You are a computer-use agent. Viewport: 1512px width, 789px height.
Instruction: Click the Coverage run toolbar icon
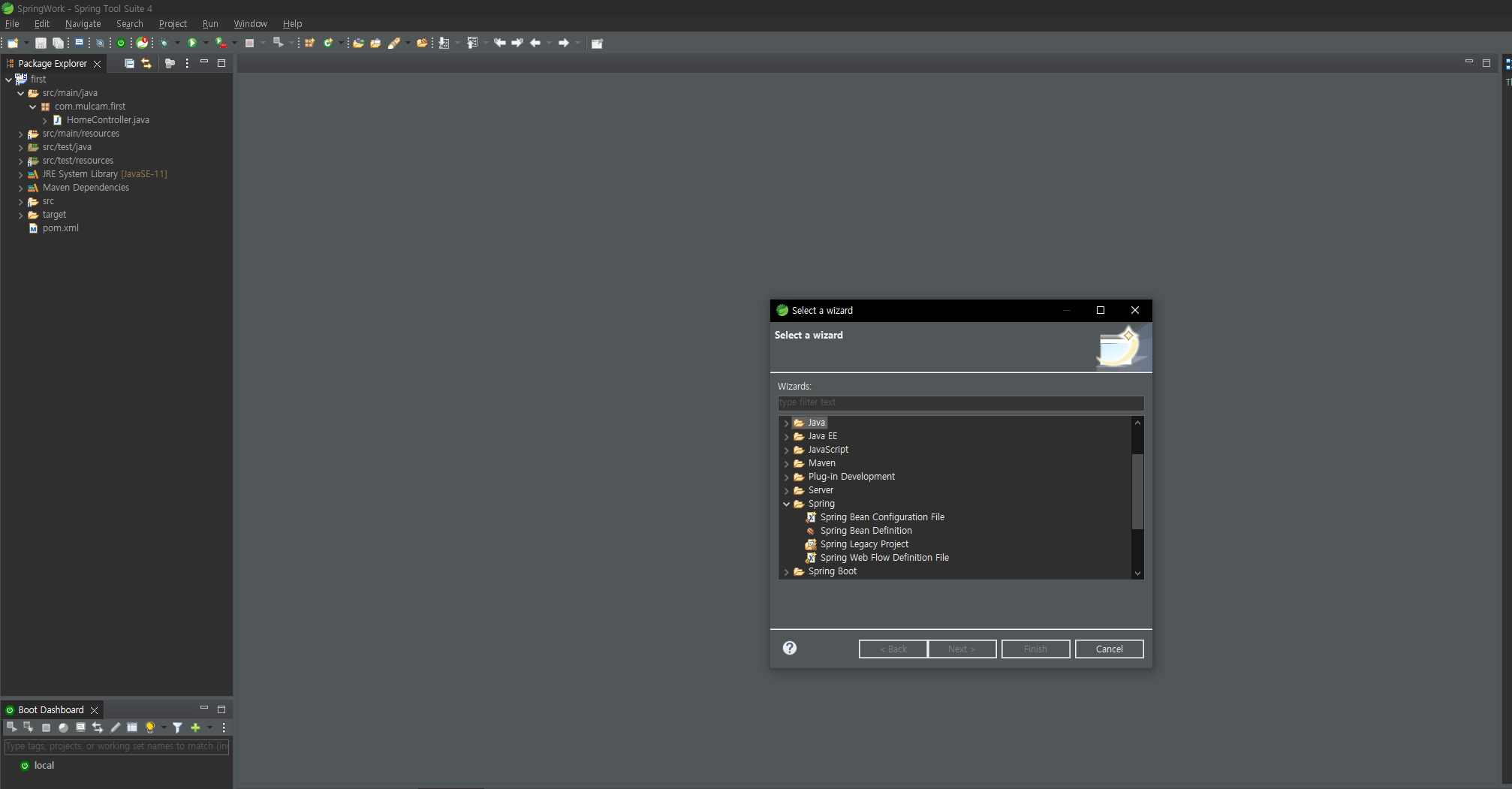[x=221, y=43]
